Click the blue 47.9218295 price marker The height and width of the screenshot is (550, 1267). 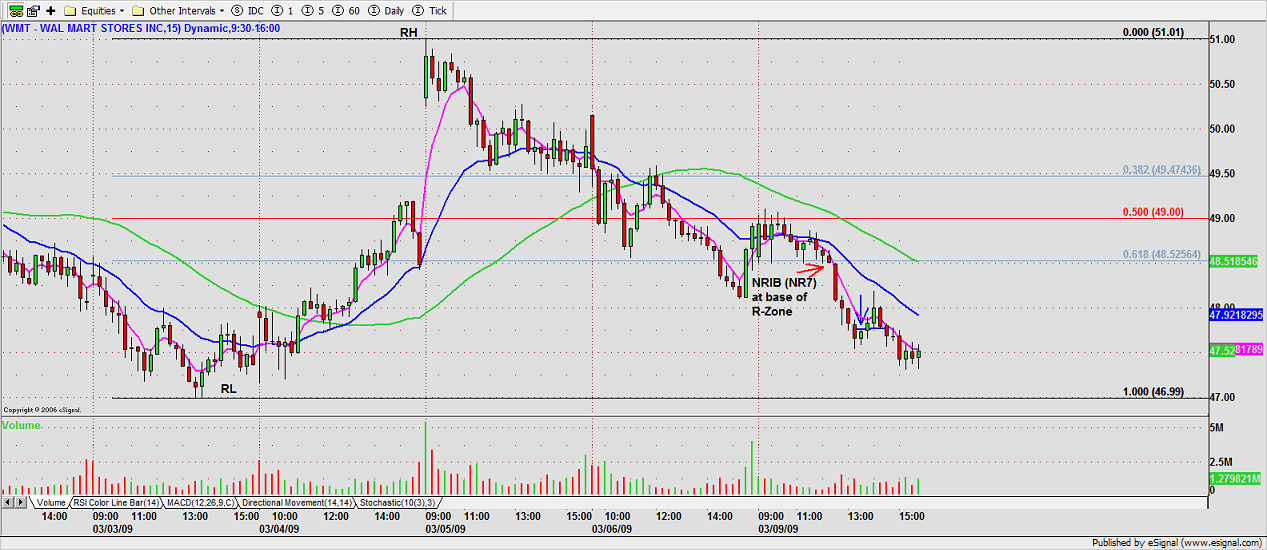(1237, 313)
